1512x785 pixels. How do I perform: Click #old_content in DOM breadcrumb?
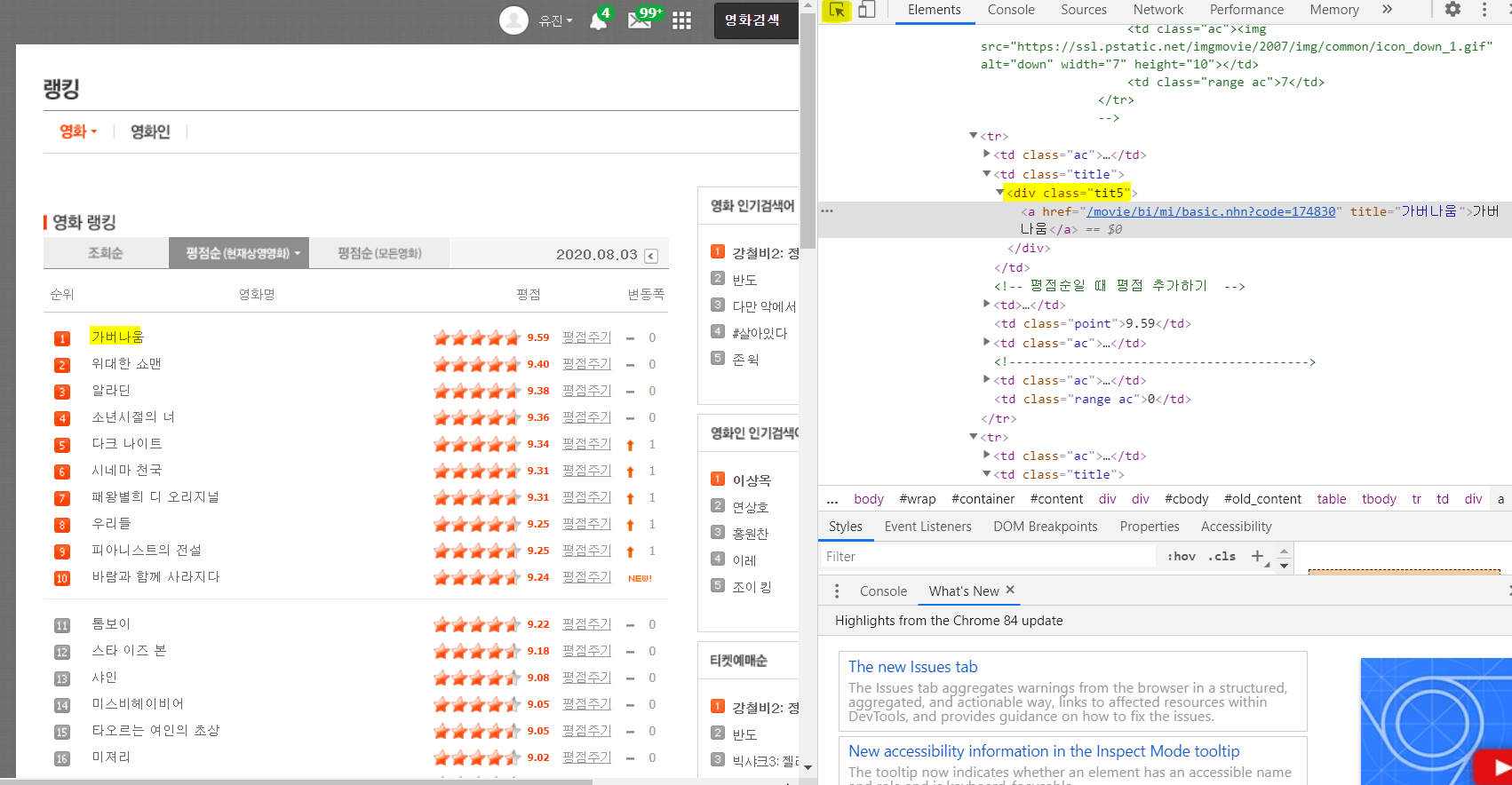pyautogui.click(x=1262, y=499)
